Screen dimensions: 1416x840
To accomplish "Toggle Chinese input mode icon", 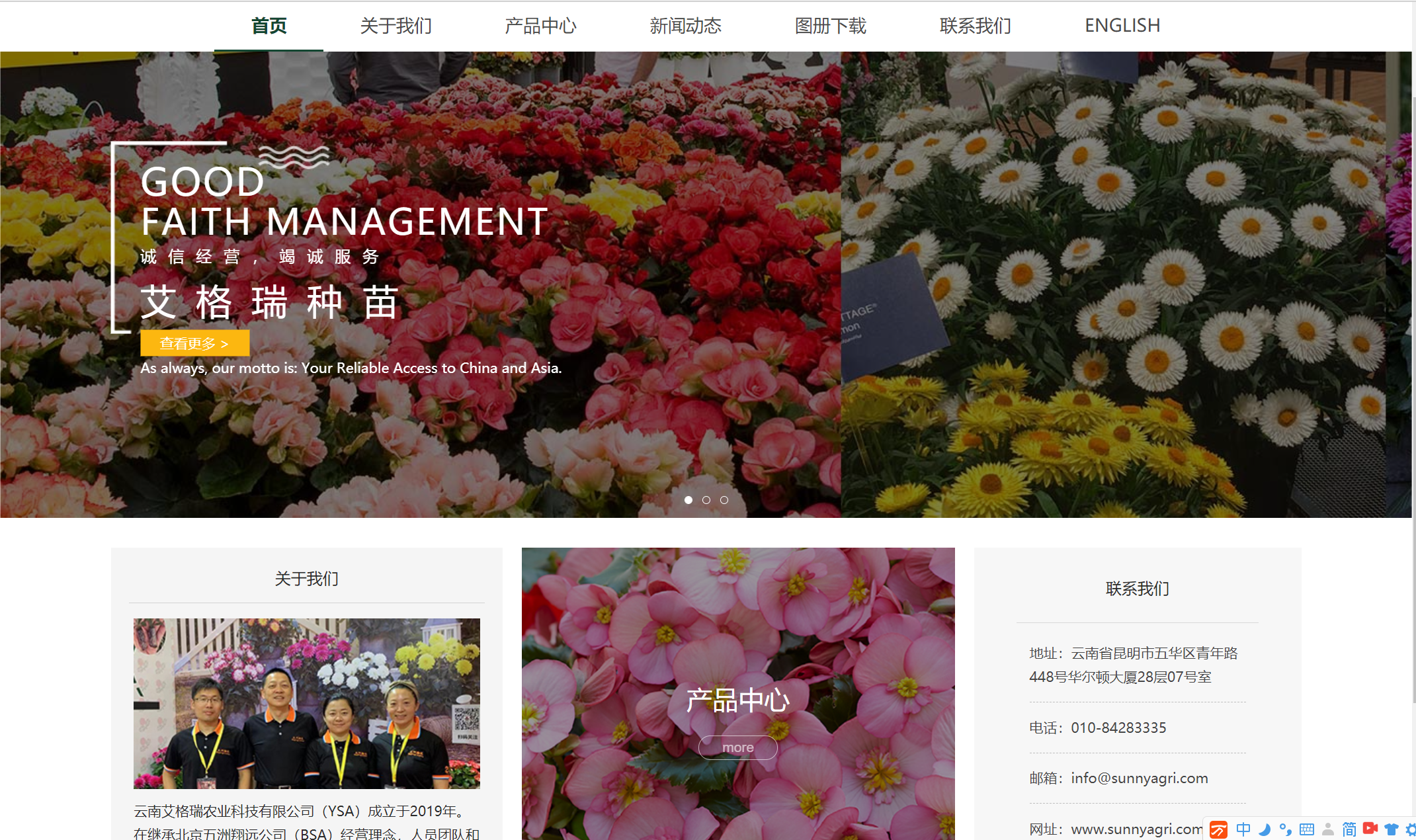I will 1243,829.
